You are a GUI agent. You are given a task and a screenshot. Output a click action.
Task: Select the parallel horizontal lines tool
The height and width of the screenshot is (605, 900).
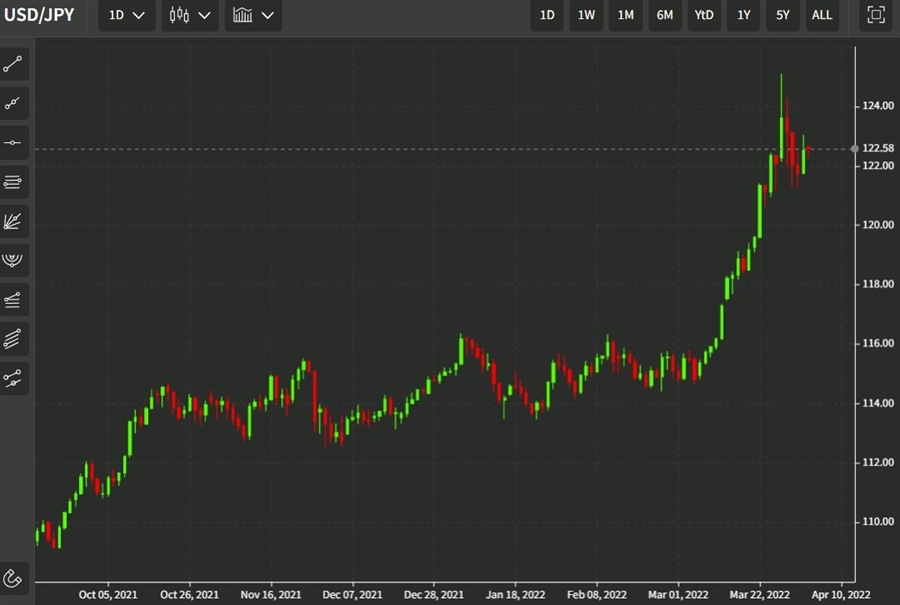click(13, 182)
